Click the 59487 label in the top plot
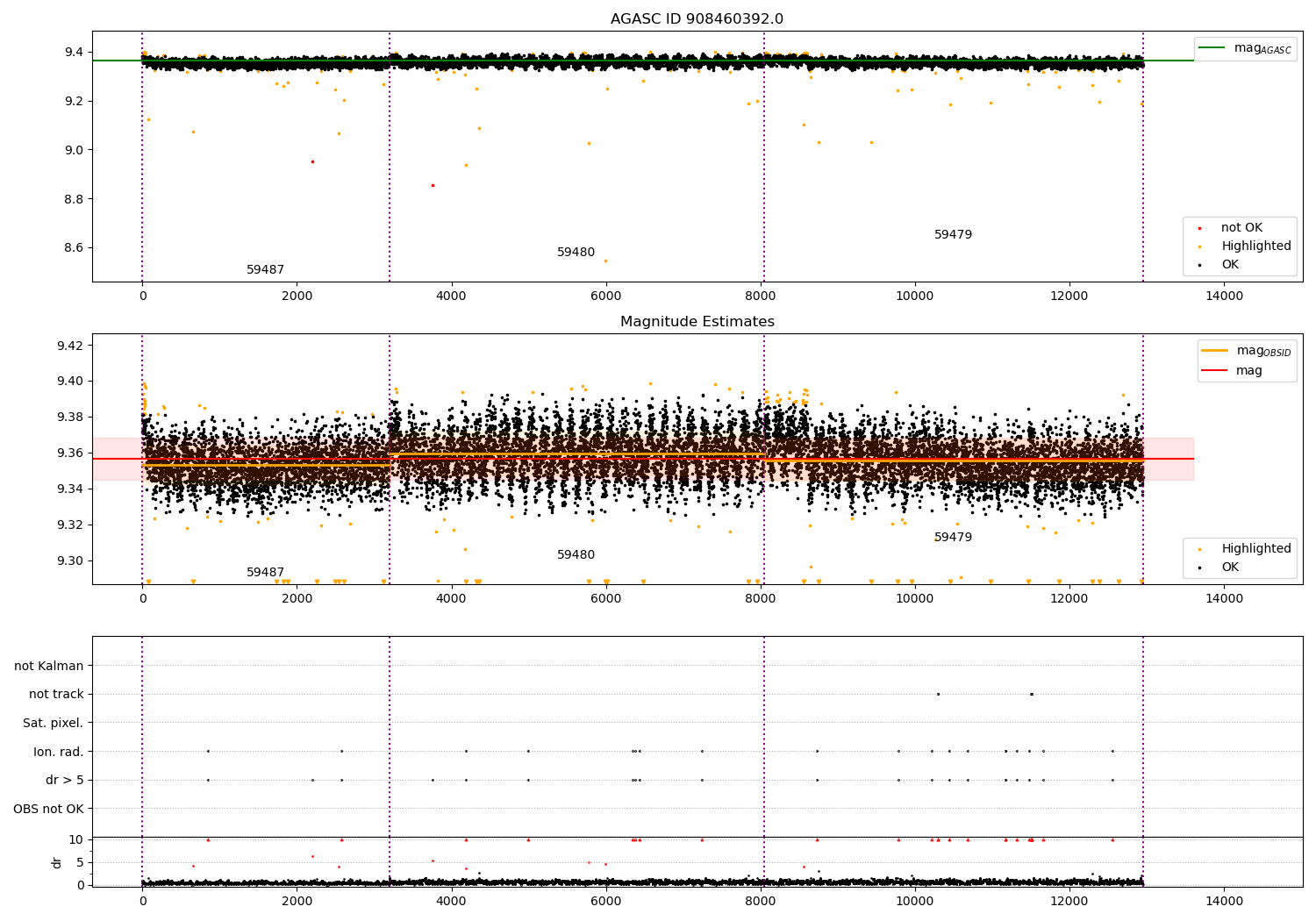Image resolution: width=1316 pixels, height=921 pixels. [x=265, y=270]
